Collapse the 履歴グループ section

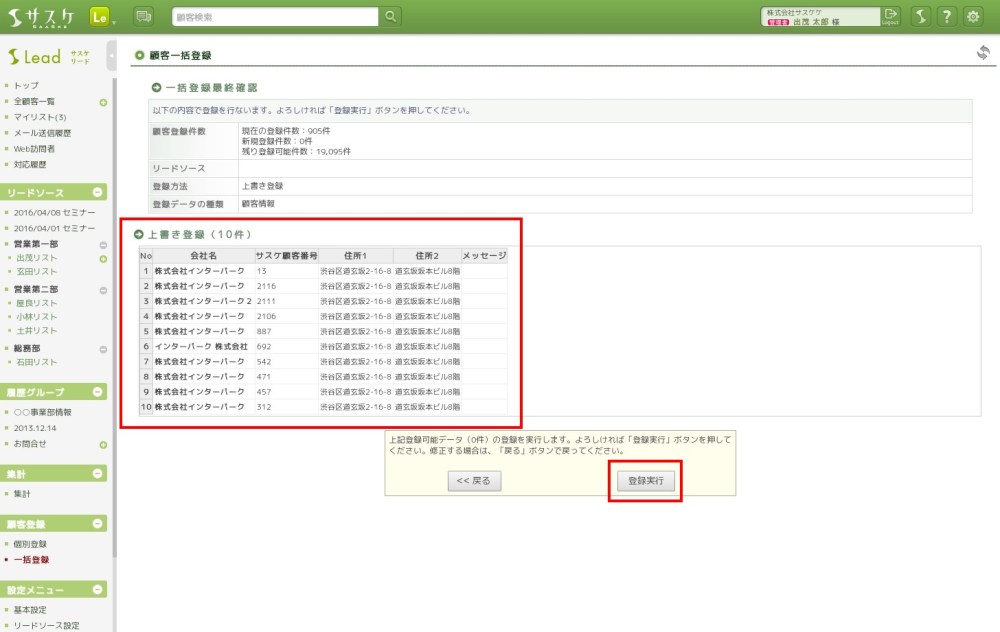pos(98,391)
